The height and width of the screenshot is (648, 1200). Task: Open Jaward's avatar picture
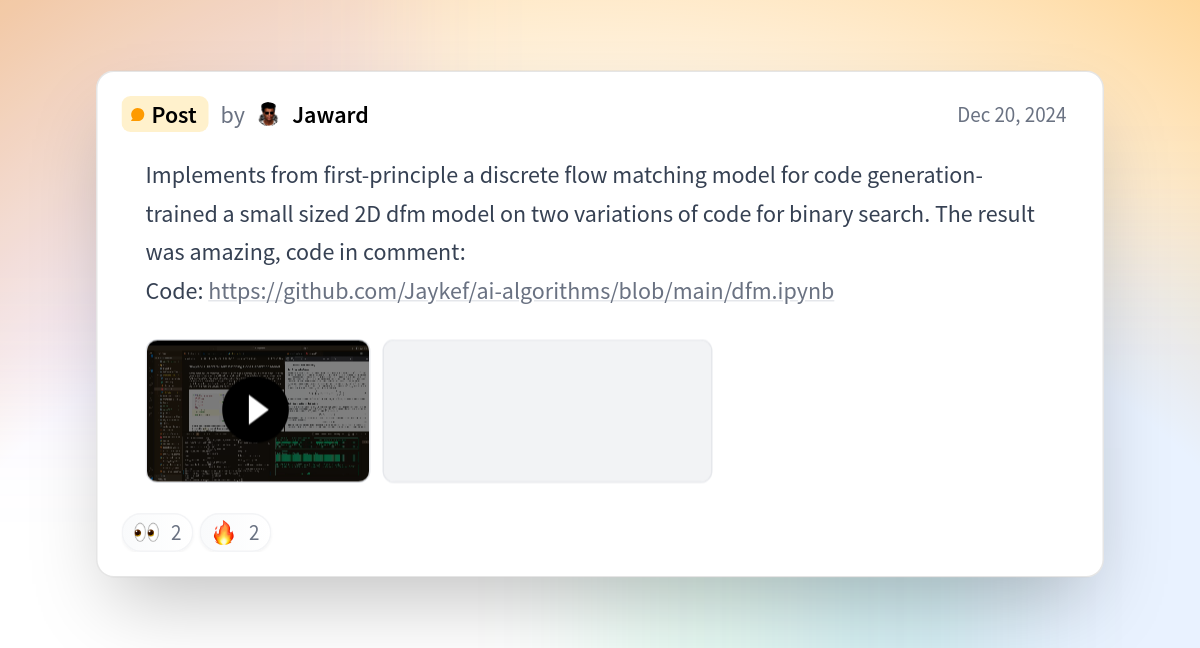tap(268, 115)
